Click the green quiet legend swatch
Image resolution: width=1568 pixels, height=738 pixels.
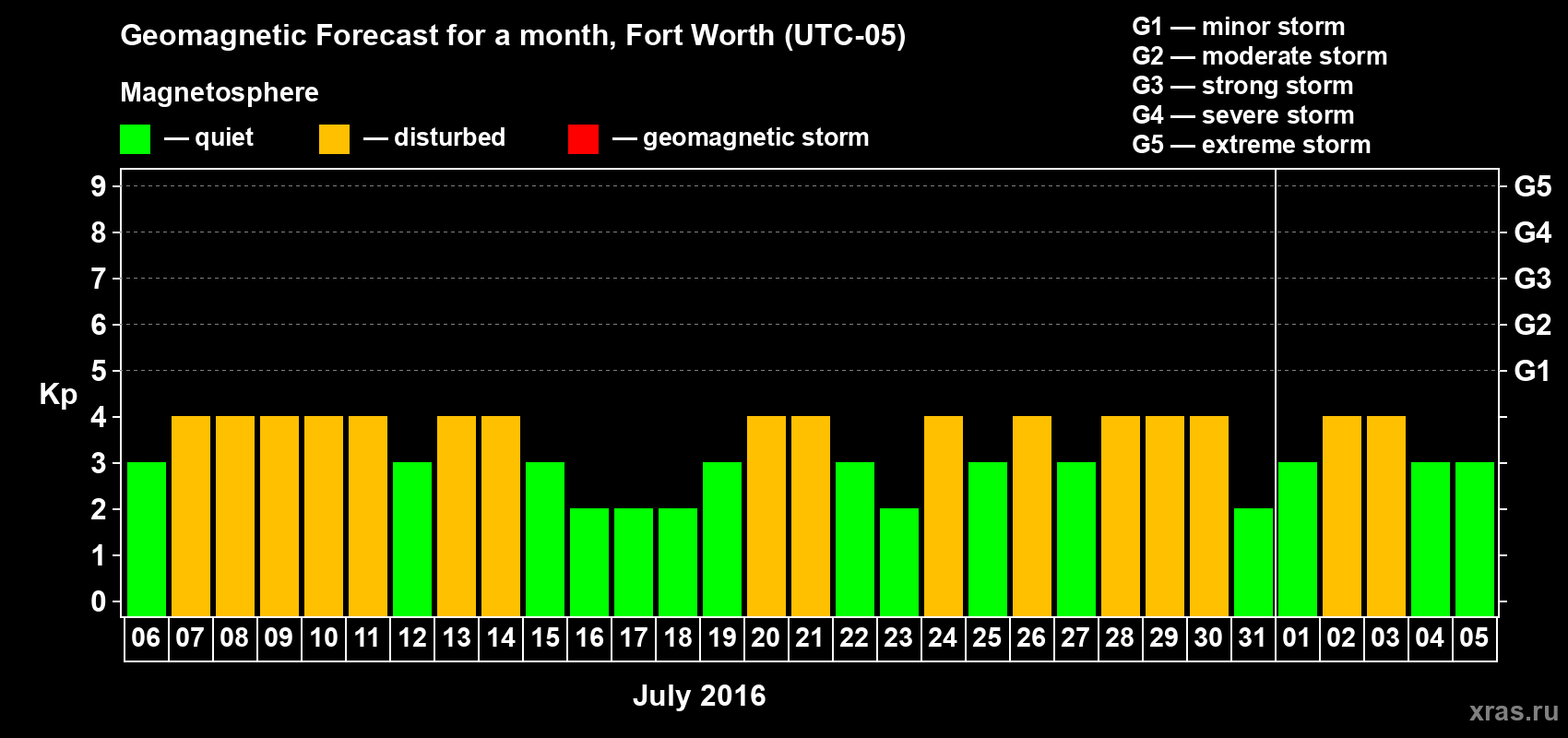pos(135,139)
